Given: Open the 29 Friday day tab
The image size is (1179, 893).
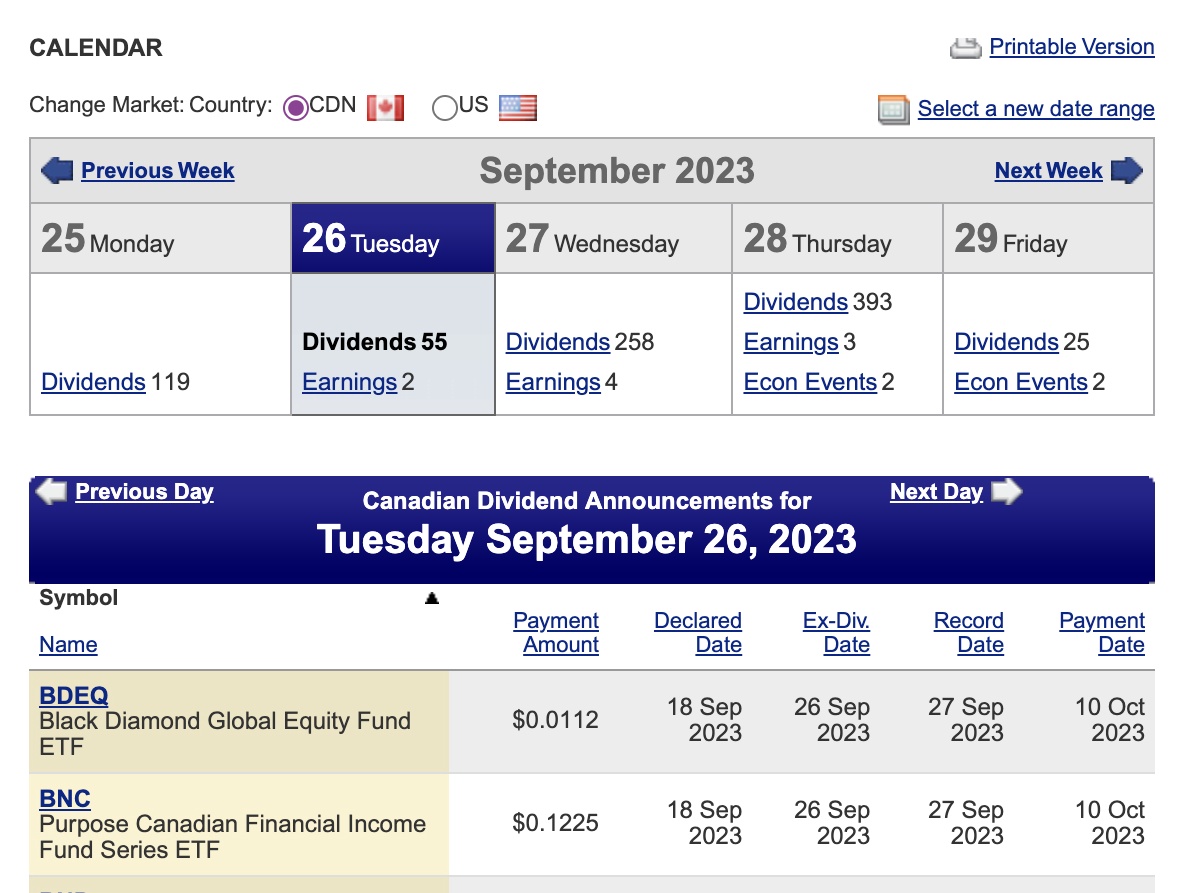Looking at the screenshot, I should tap(1048, 238).
